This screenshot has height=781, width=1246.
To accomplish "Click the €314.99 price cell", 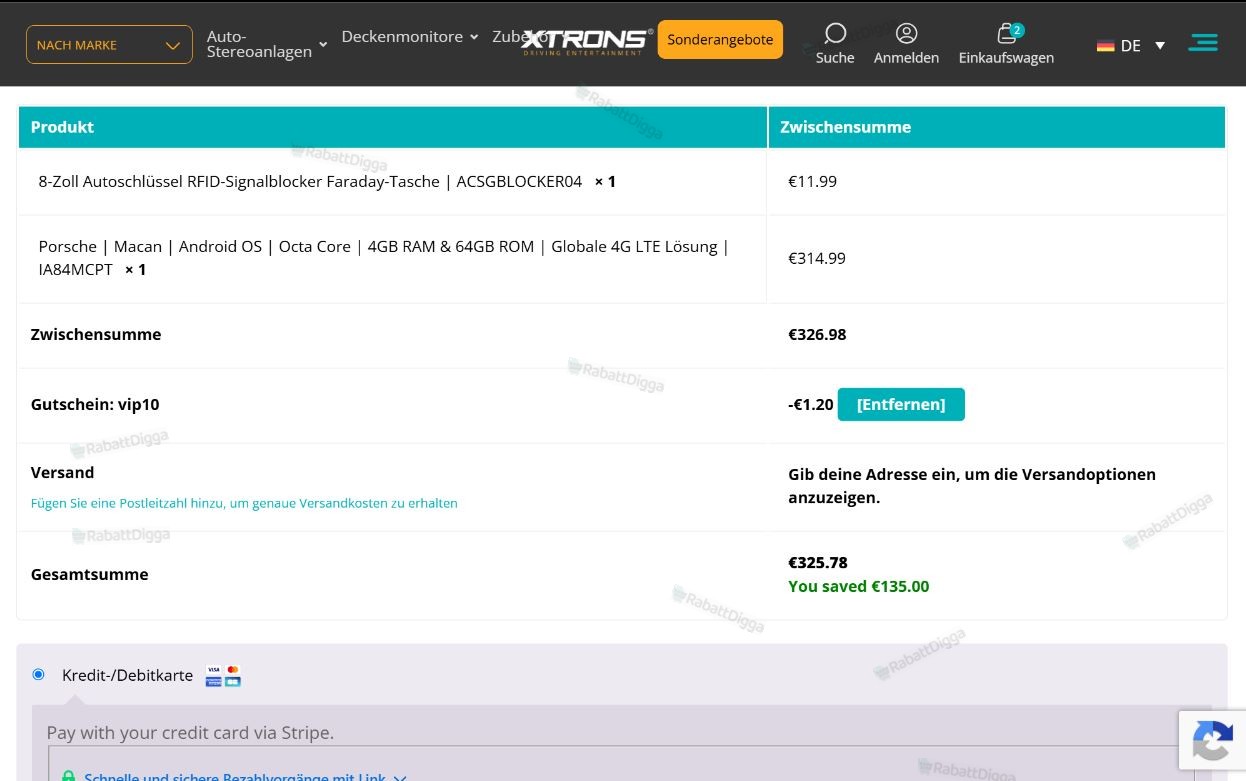I will pos(817,258).
